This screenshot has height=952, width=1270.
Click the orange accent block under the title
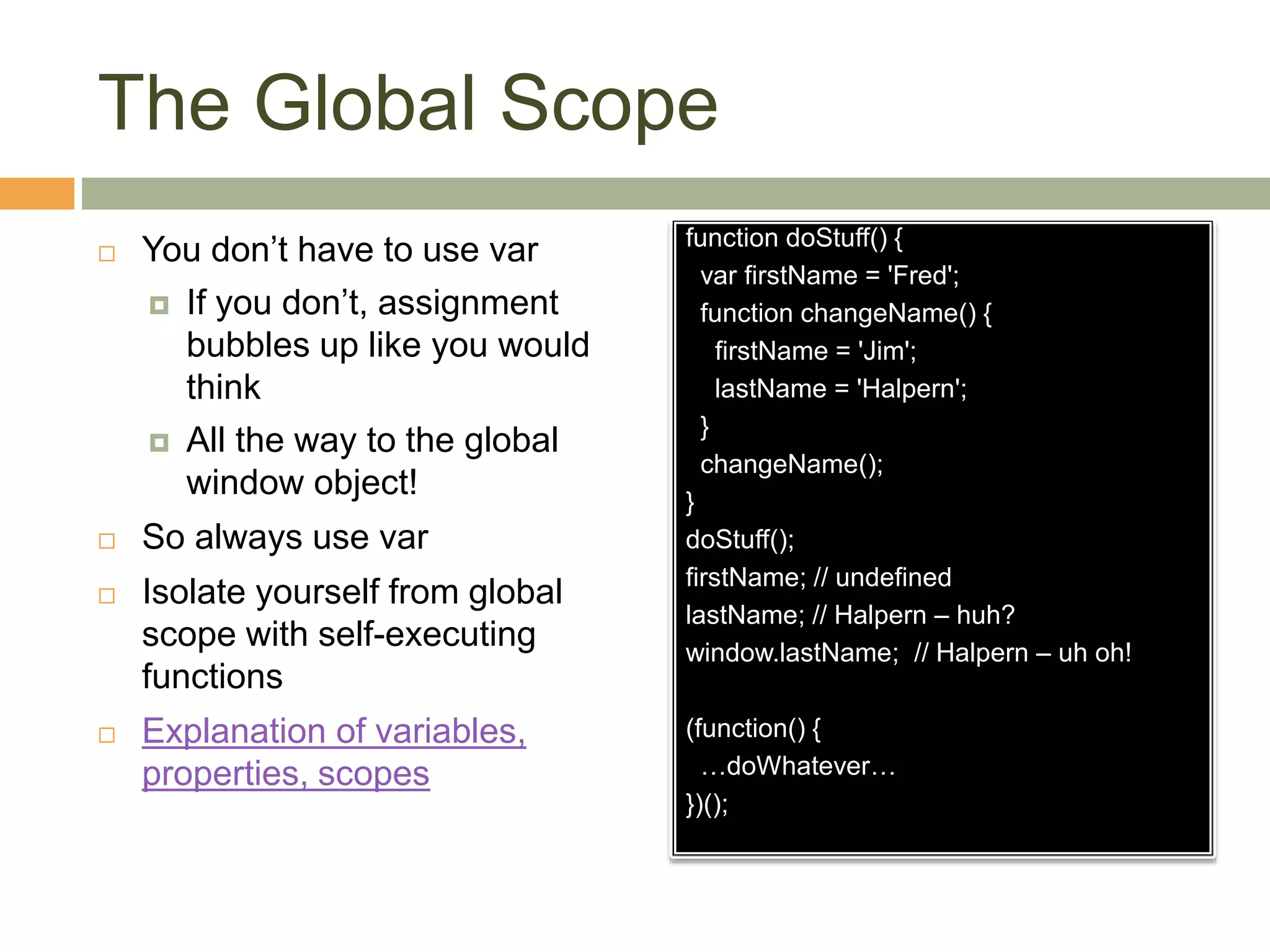pyautogui.click(x=37, y=193)
